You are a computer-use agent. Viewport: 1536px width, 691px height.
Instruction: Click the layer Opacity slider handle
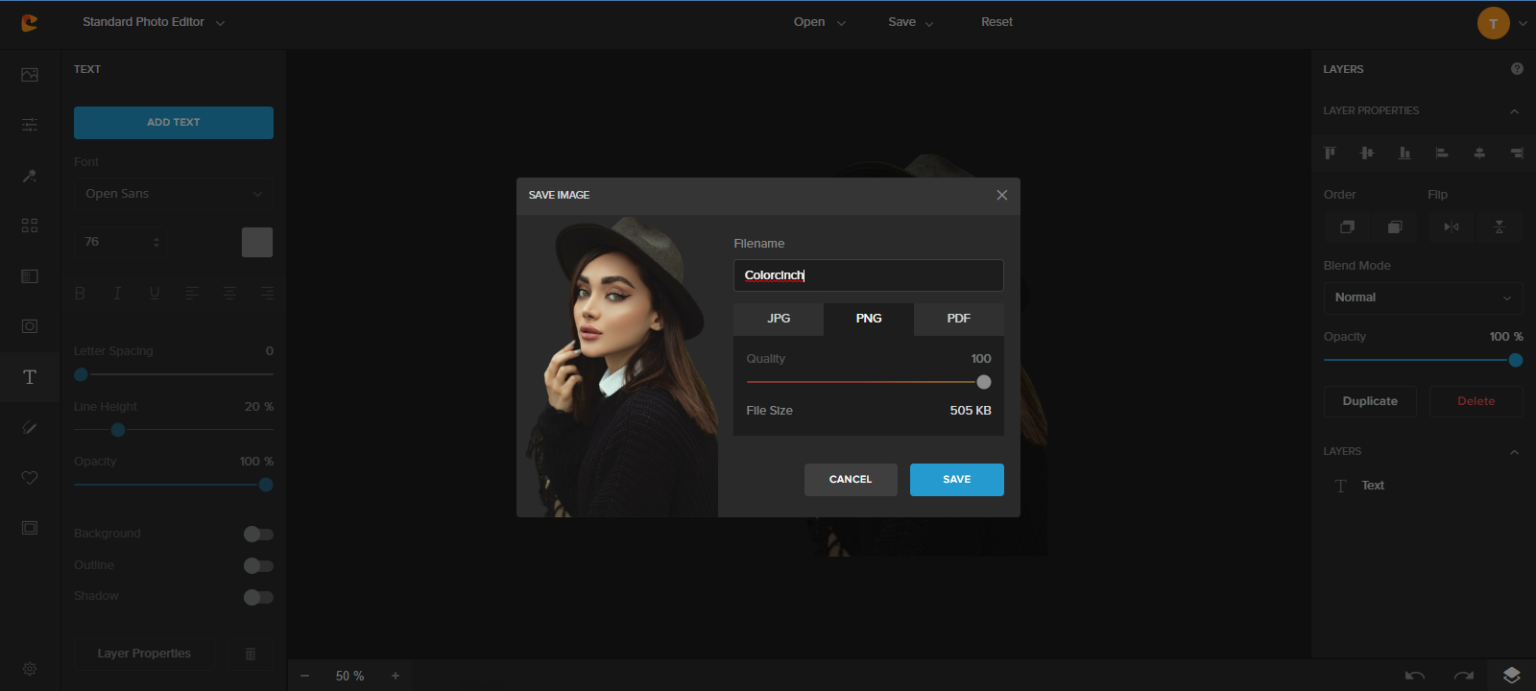1516,360
